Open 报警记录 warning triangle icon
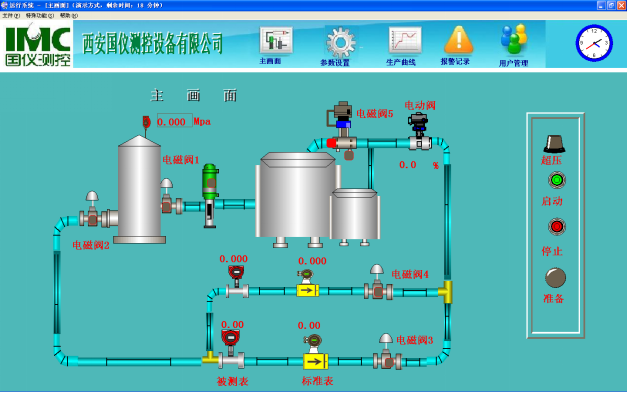Image resolution: width=628 pixels, height=393 pixels. pyautogui.click(x=459, y=40)
